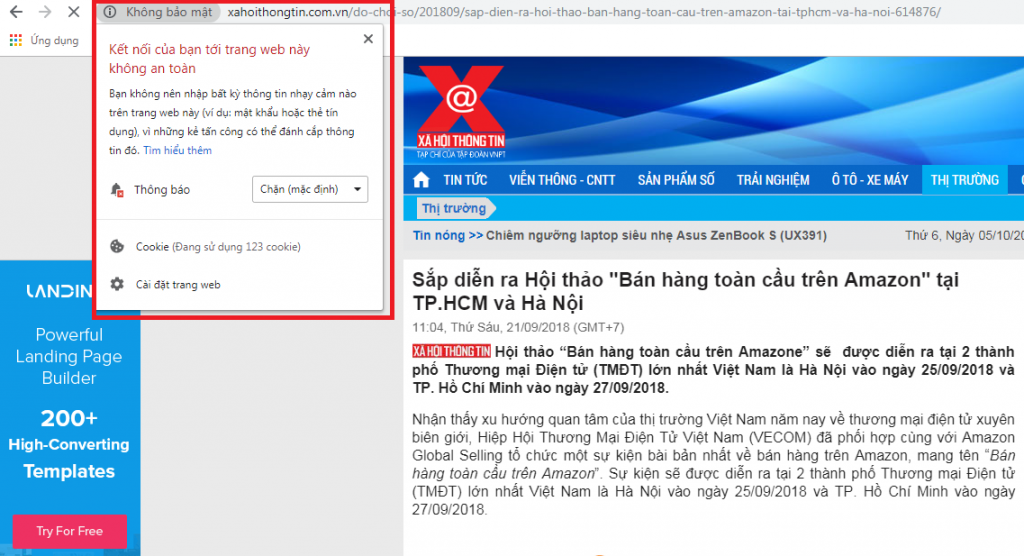Stop page loading with the X button
The width and height of the screenshot is (1024, 556).
point(74,12)
